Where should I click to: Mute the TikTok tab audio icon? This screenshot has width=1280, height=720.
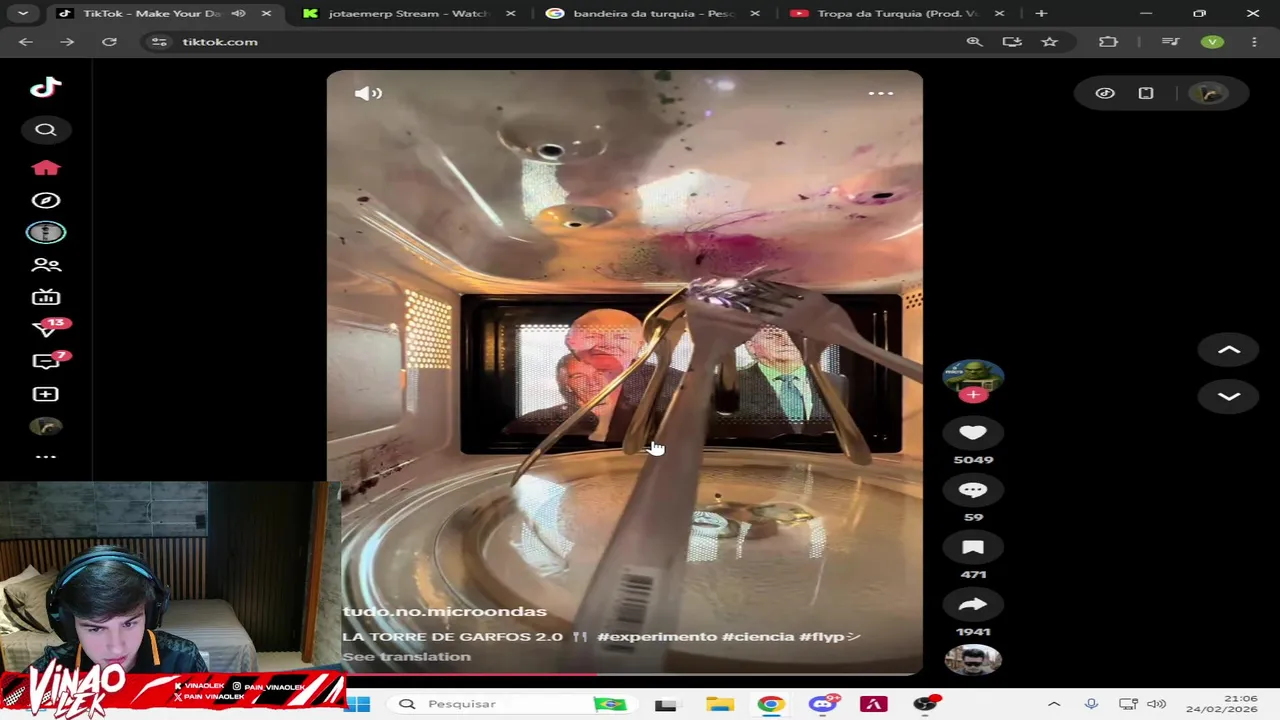point(238,13)
